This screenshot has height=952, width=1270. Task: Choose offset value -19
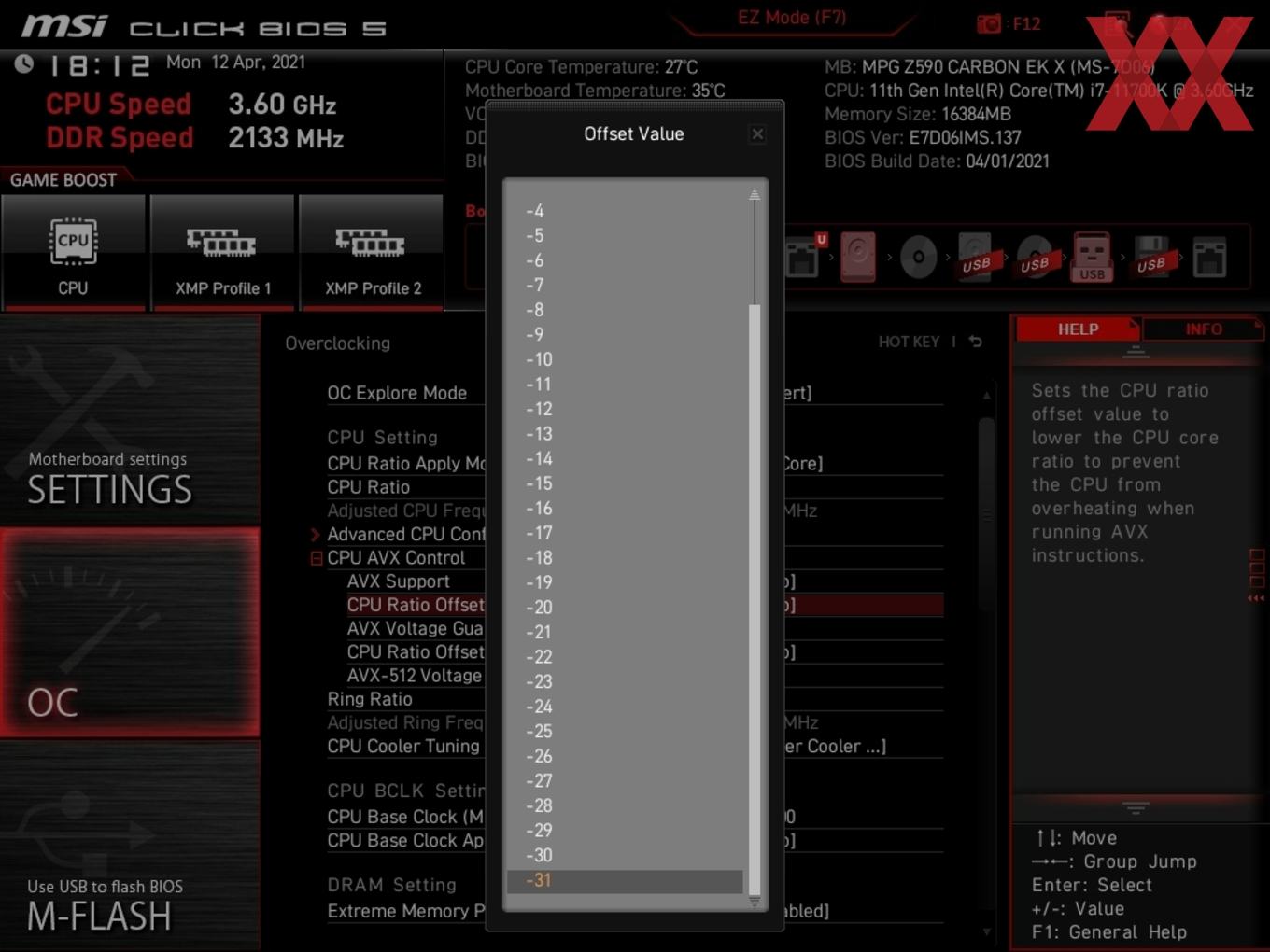click(625, 582)
